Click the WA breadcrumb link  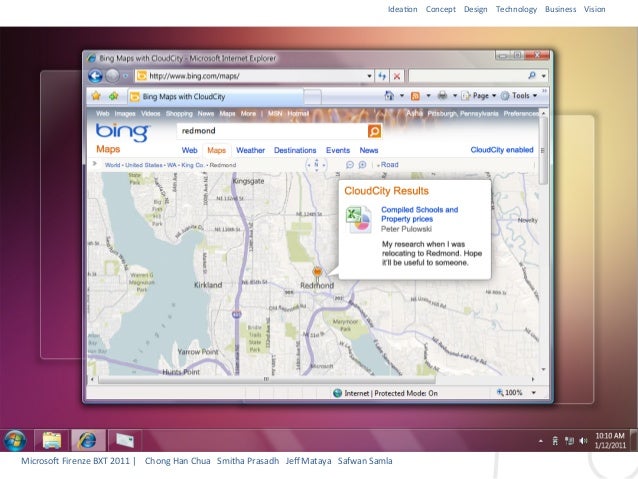tap(172, 165)
